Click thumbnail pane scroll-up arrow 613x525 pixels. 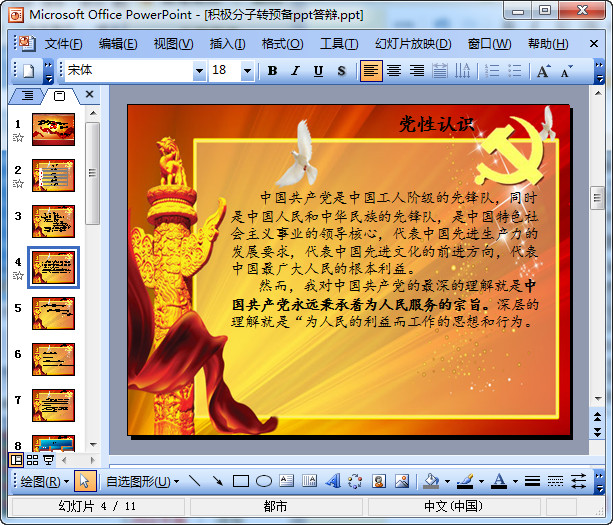(93, 113)
